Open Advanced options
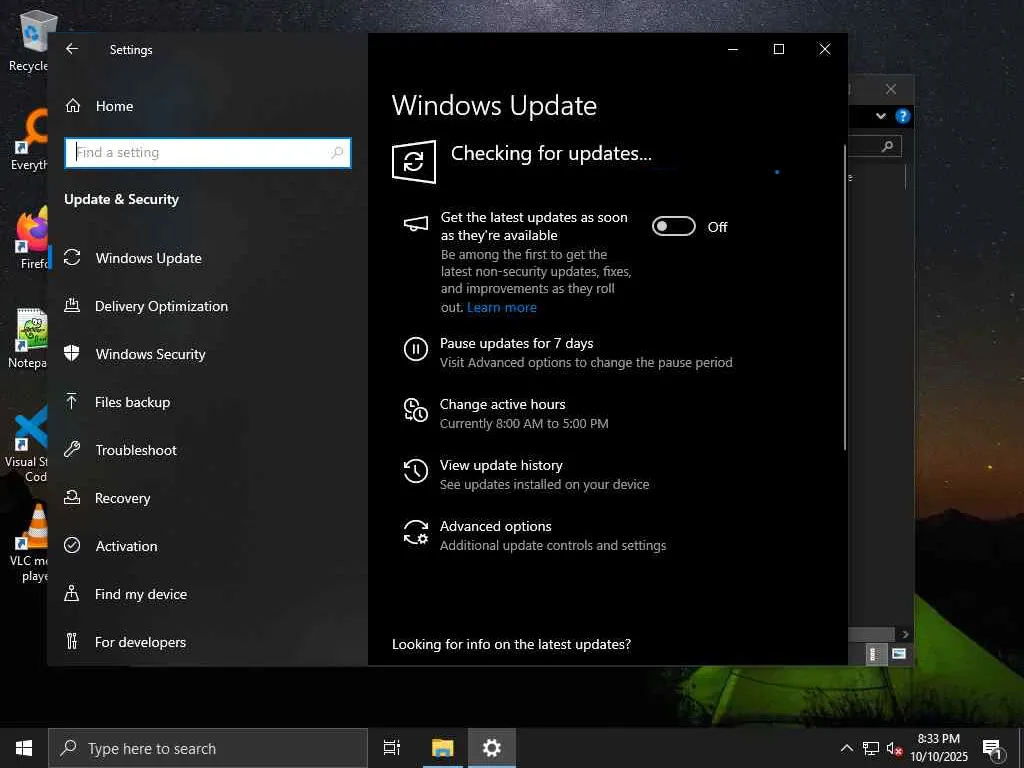 (x=495, y=526)
